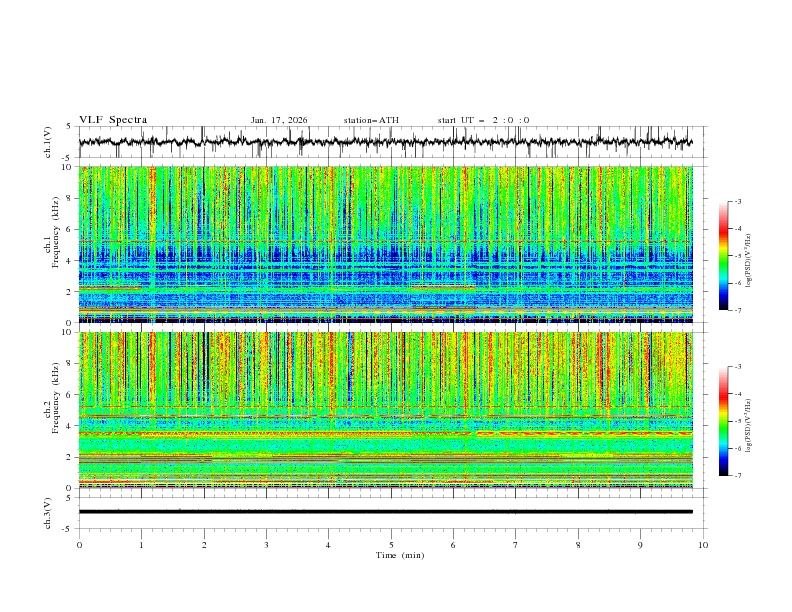Click the 10 kHz tick on ch.2 spectrogram
Viewport: 792px width, 612px height.
tap(69, 332)
